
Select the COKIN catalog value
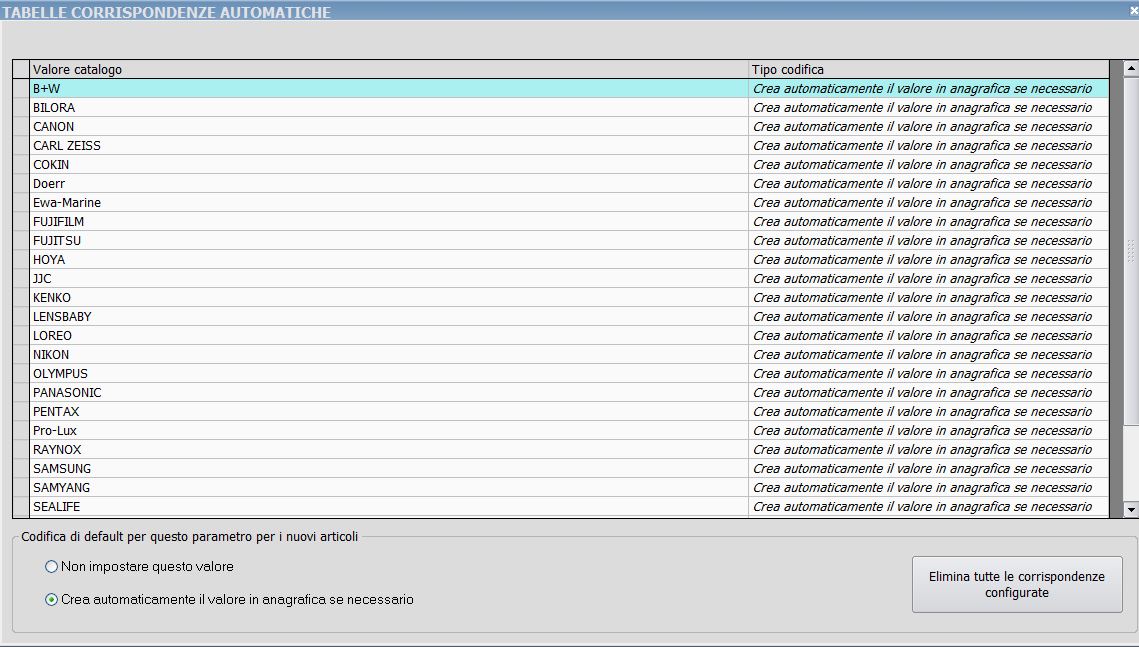pyautogui.click(x=389, y=165)
